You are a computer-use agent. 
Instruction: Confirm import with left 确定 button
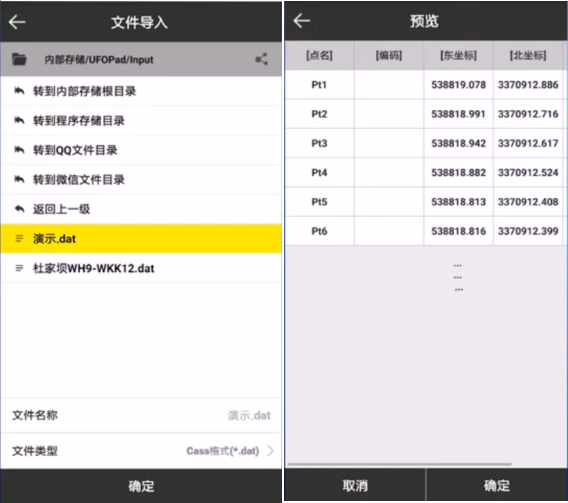click(141, 486)
